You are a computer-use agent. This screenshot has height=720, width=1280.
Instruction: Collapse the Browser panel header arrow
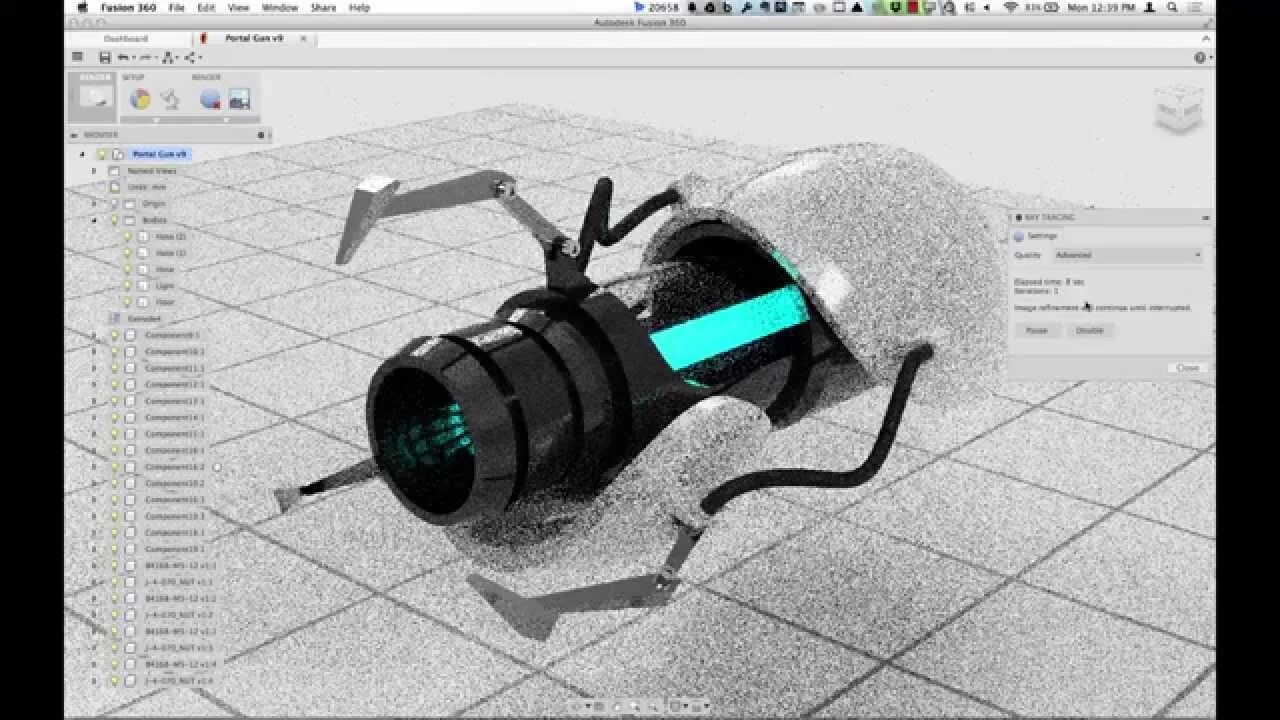pos(74,134)
